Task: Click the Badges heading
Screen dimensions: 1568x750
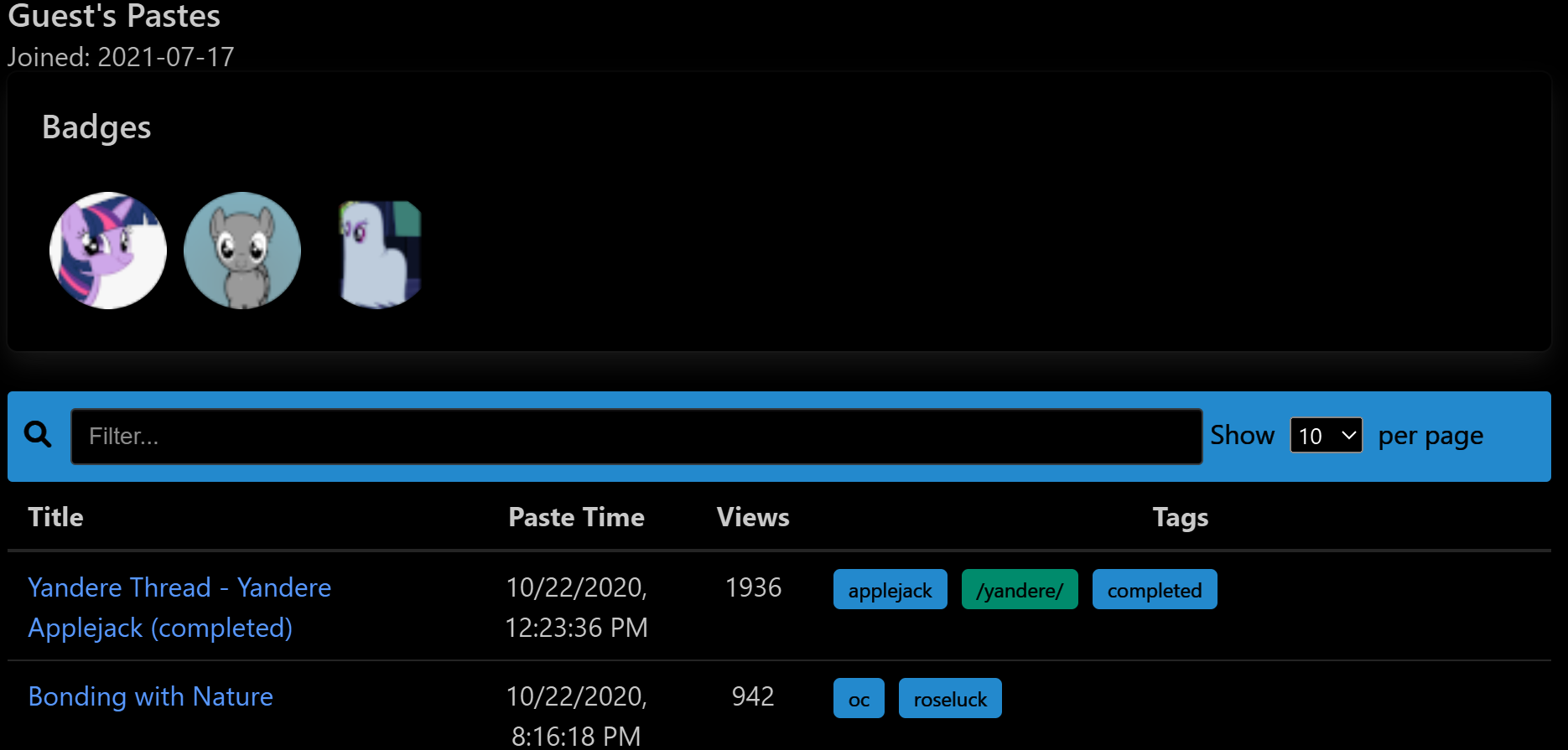Action: pos(96,128)
